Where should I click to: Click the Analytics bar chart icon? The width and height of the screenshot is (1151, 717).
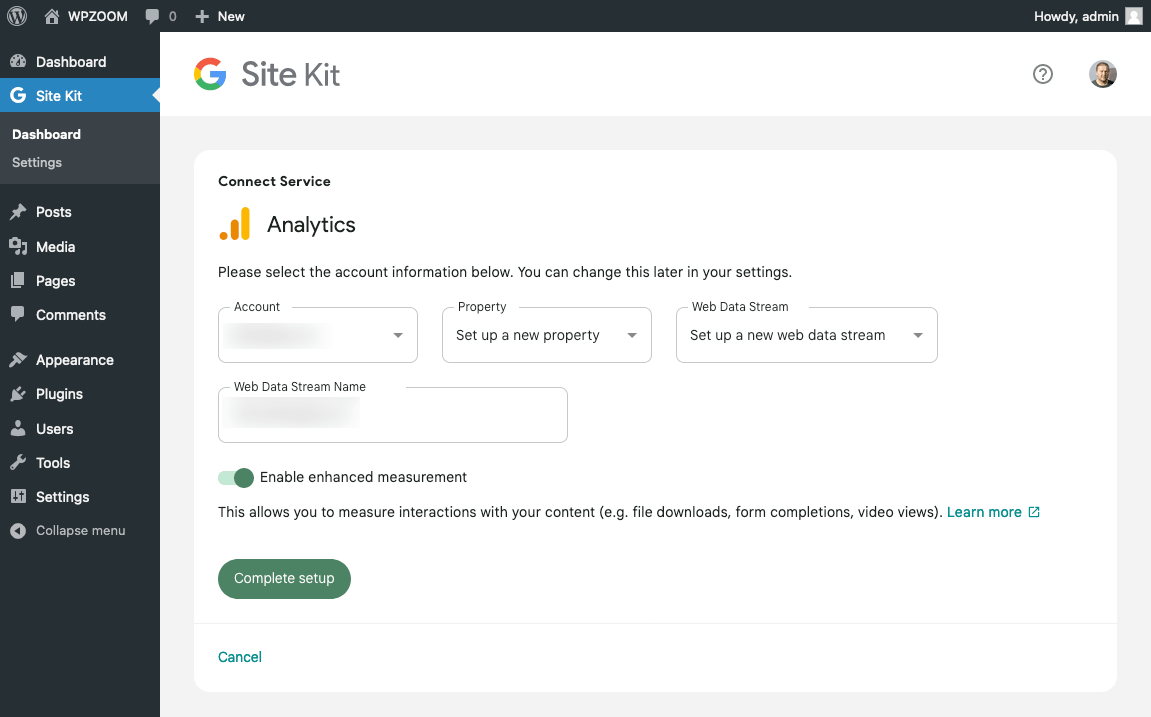coord(235,224)
